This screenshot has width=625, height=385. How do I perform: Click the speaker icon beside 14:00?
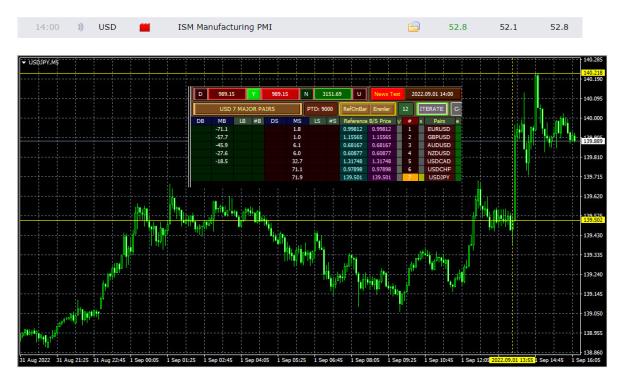(81, 27)
